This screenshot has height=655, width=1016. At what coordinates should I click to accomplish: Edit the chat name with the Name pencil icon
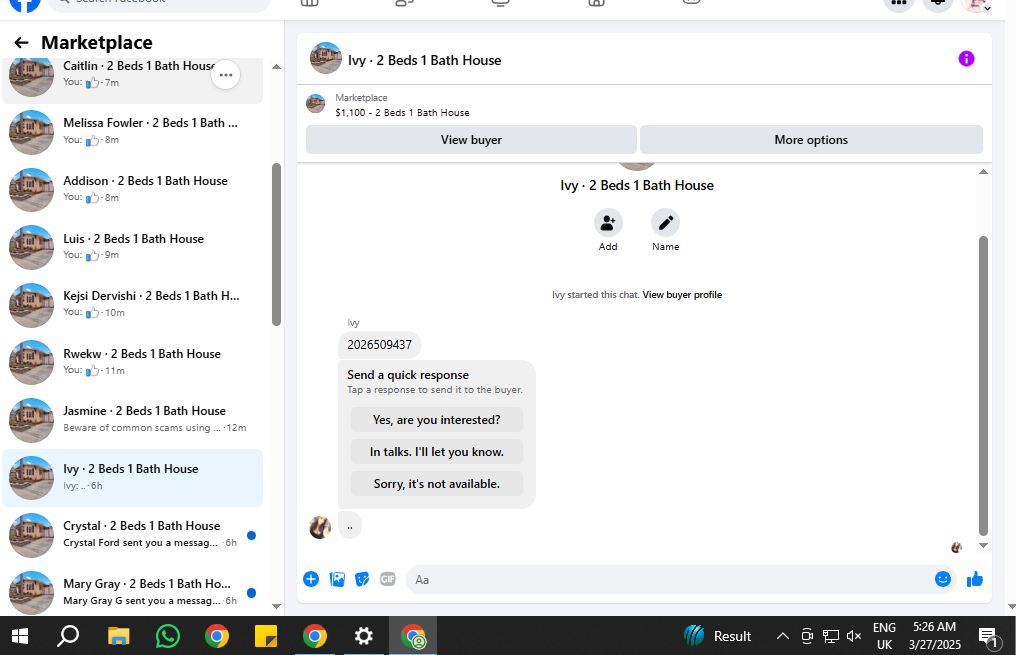pyautogui.click(x=665, y=223)
